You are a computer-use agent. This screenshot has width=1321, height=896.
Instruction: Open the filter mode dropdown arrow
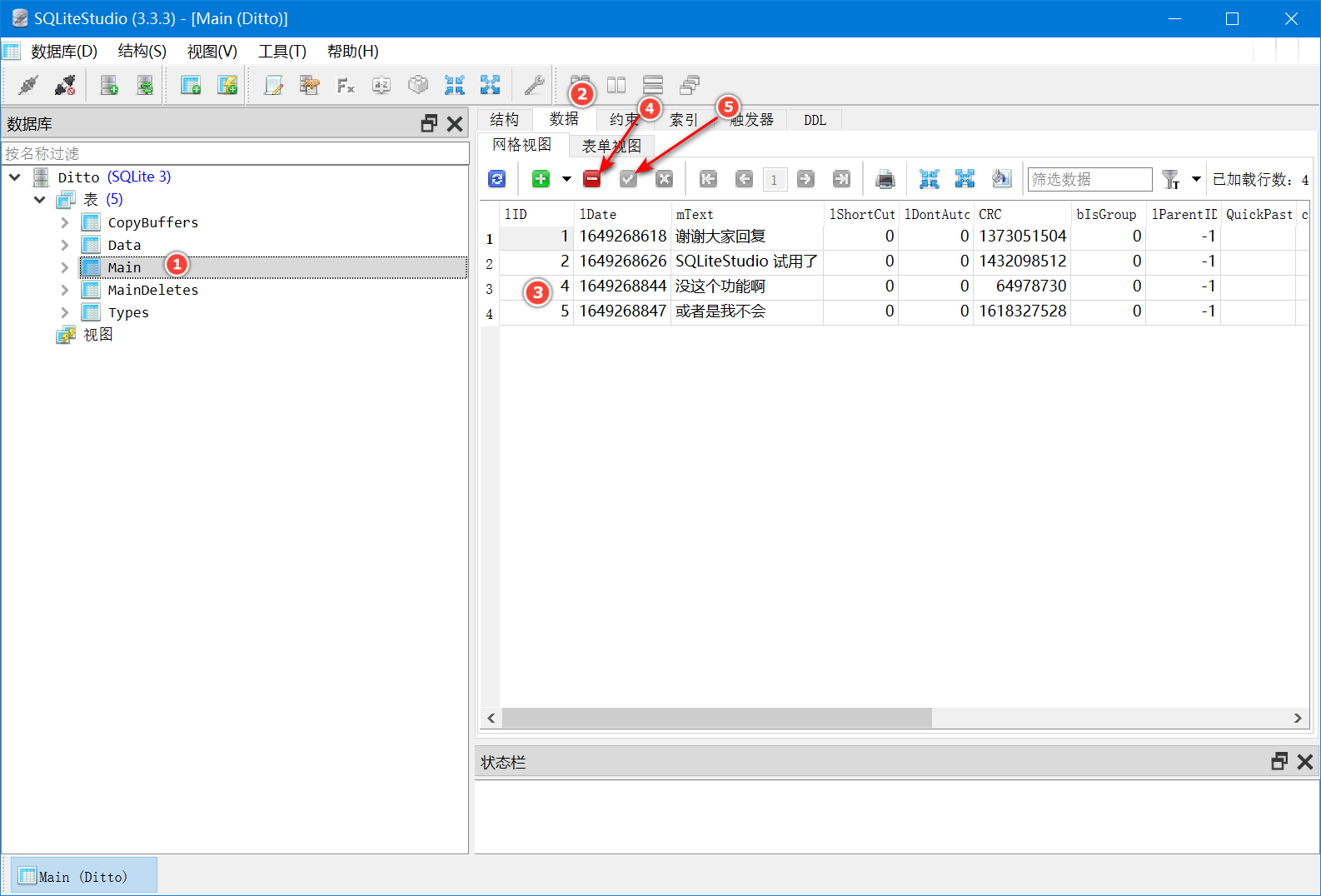click(1196, 179)
